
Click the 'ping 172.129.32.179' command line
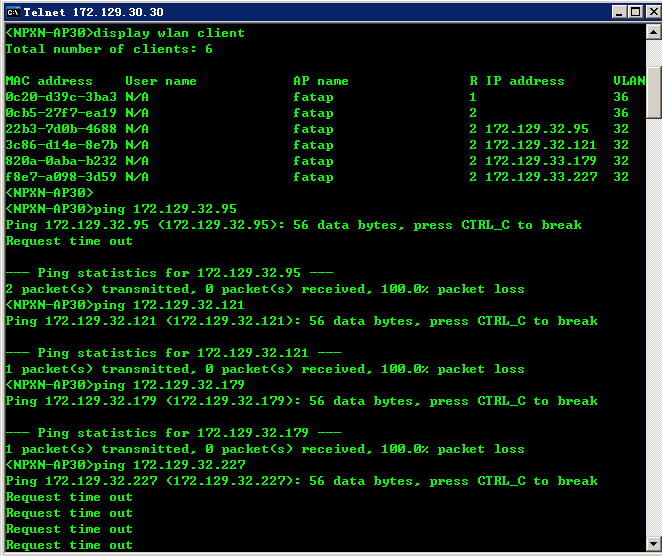[125, 385]
